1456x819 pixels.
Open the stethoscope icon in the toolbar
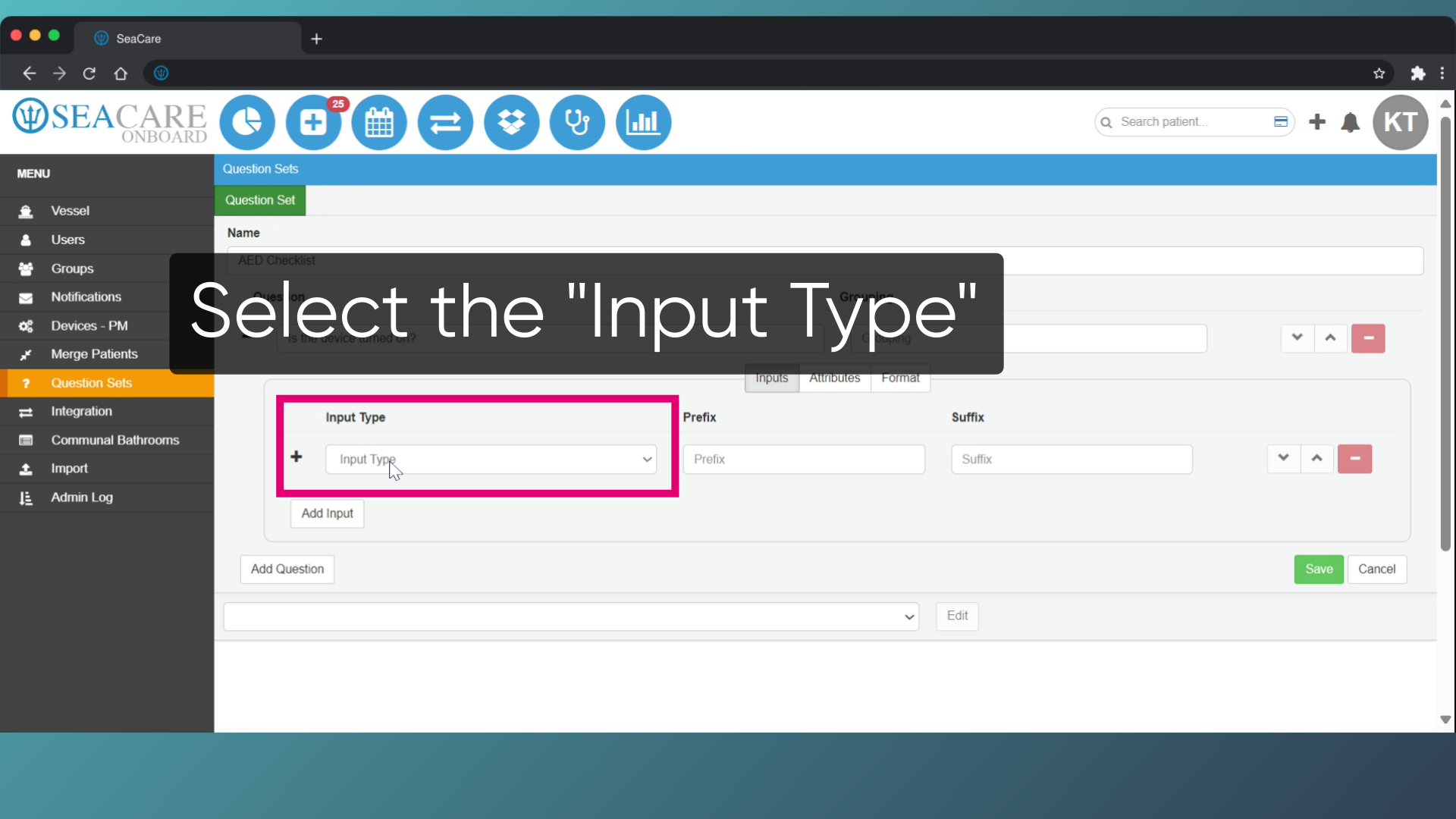577,122
